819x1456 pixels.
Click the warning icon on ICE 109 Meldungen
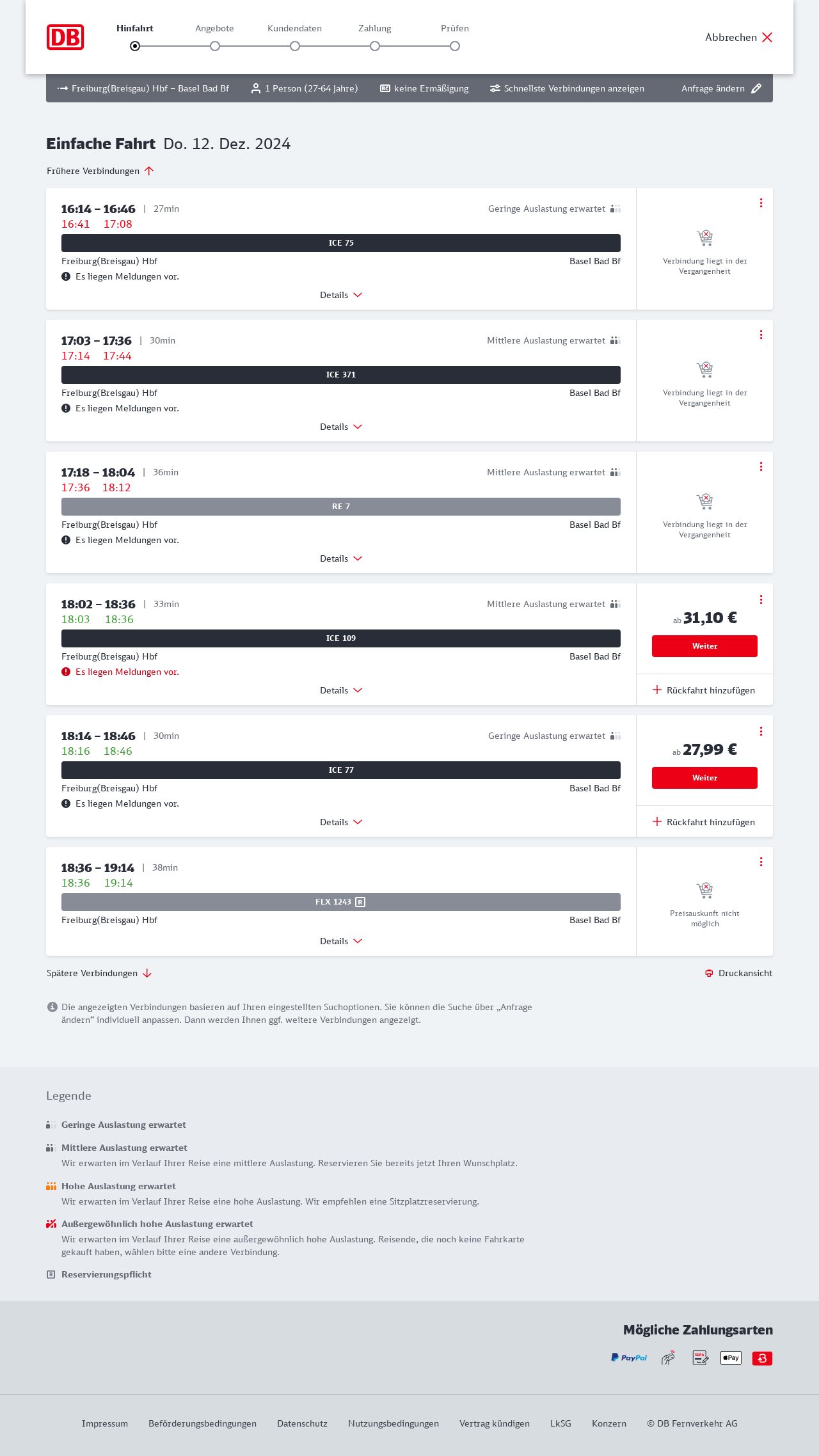click(66, 672)
